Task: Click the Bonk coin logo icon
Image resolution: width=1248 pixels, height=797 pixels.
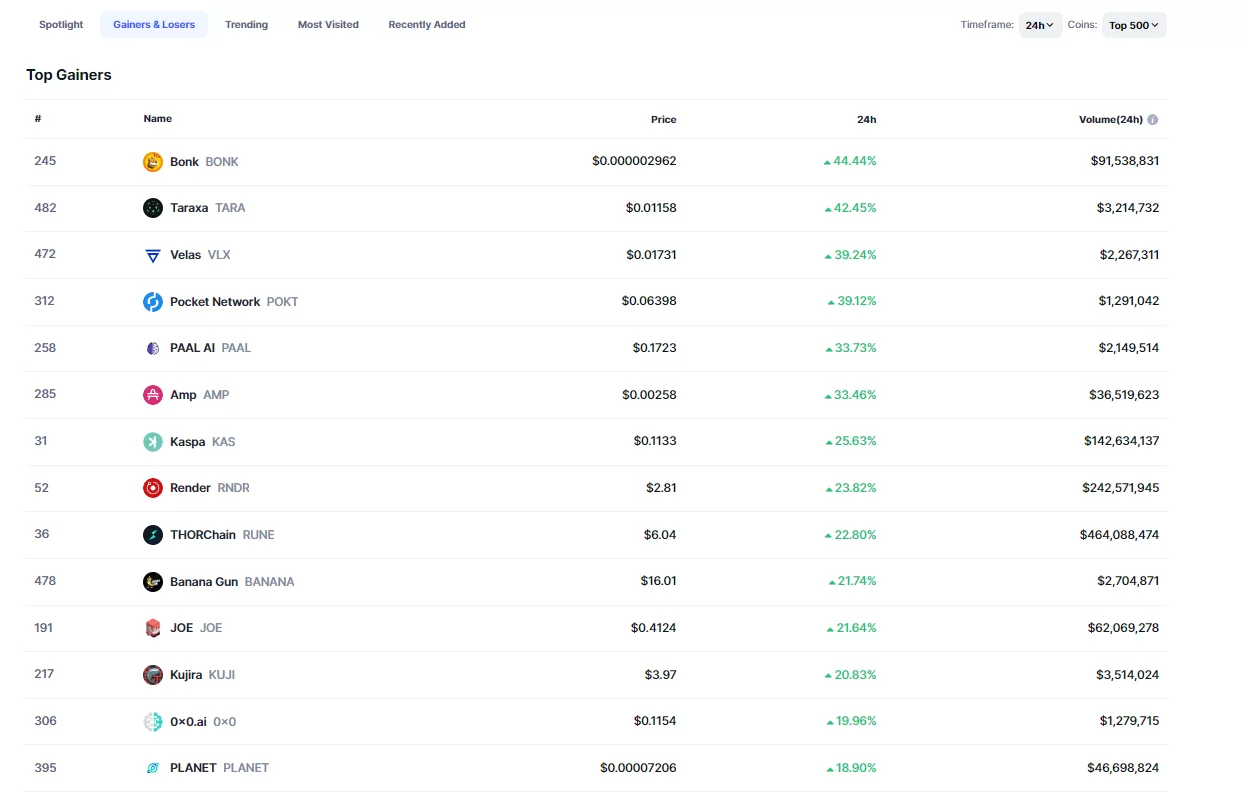Action: (152, 162)
